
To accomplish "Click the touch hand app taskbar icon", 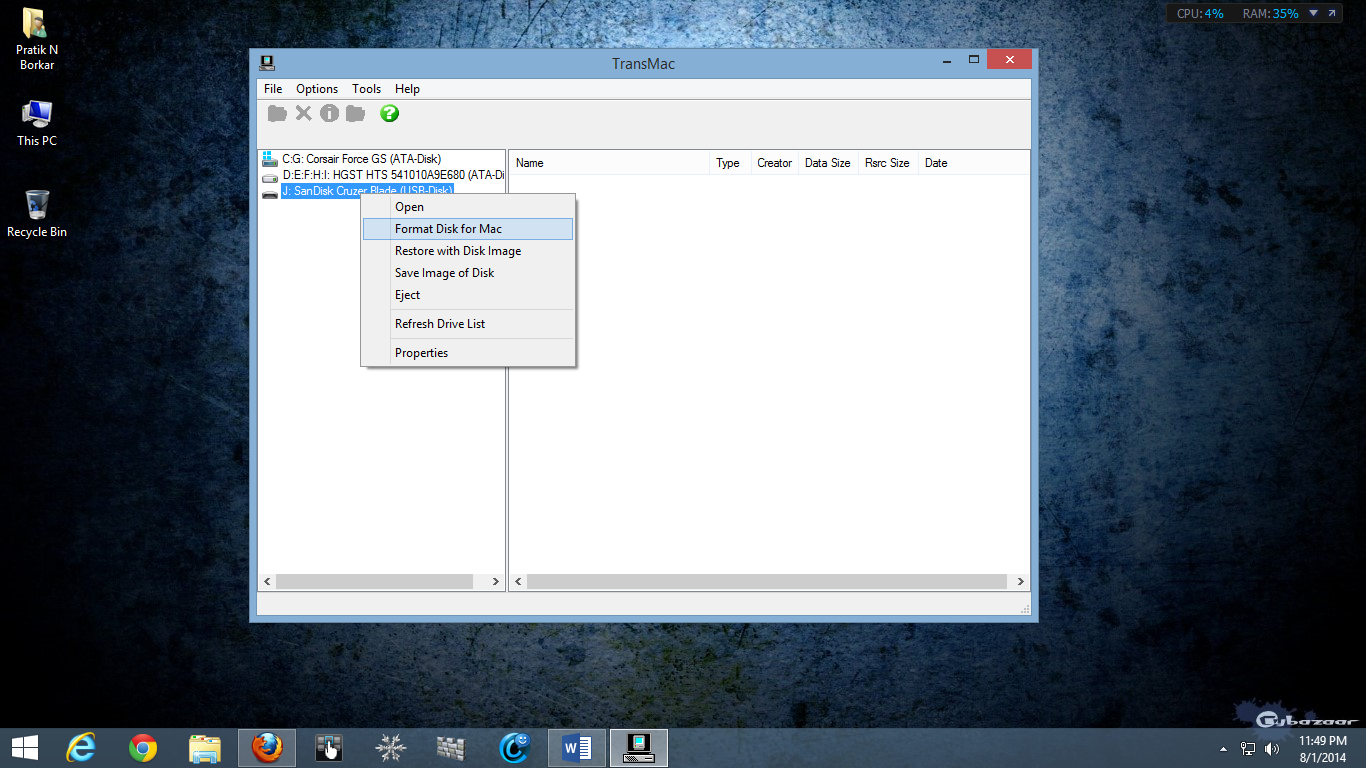I will 329,748.
